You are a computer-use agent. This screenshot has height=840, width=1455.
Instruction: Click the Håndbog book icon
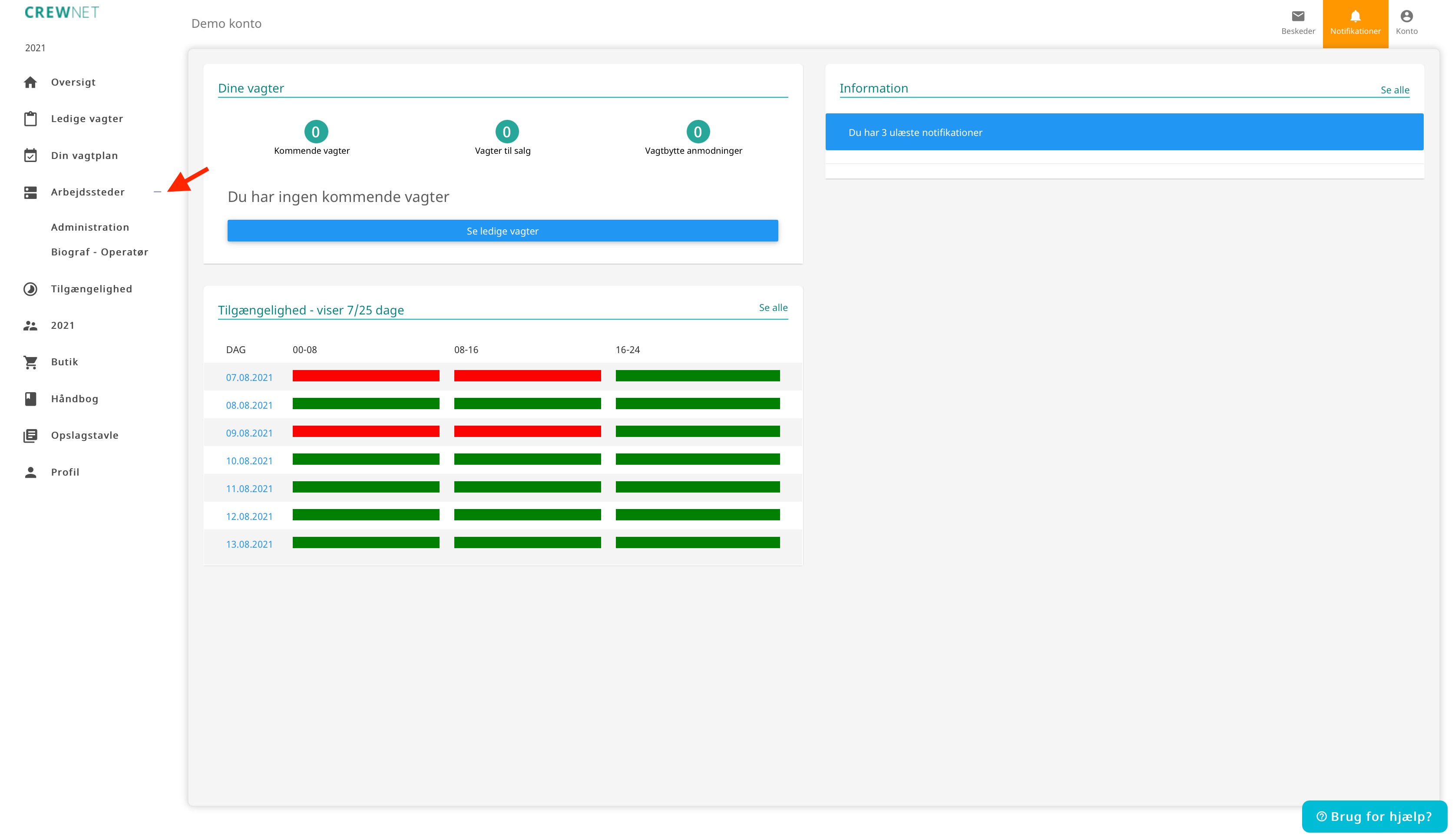coord(30,399)
